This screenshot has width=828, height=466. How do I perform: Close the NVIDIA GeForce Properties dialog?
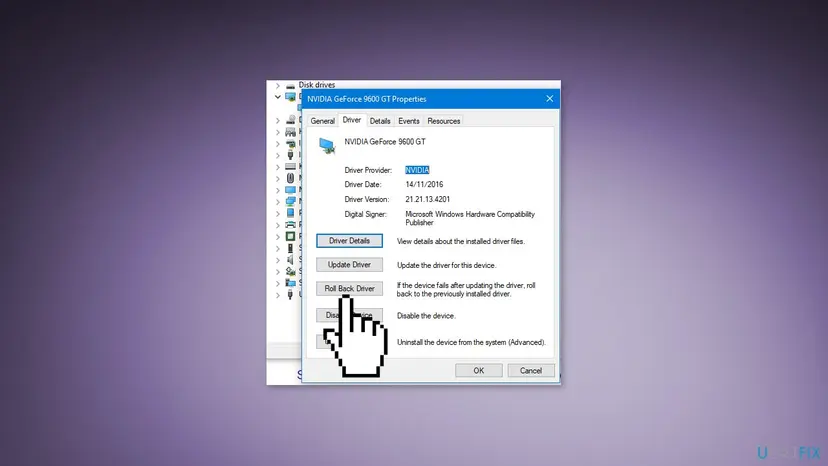tap(550, 99)
